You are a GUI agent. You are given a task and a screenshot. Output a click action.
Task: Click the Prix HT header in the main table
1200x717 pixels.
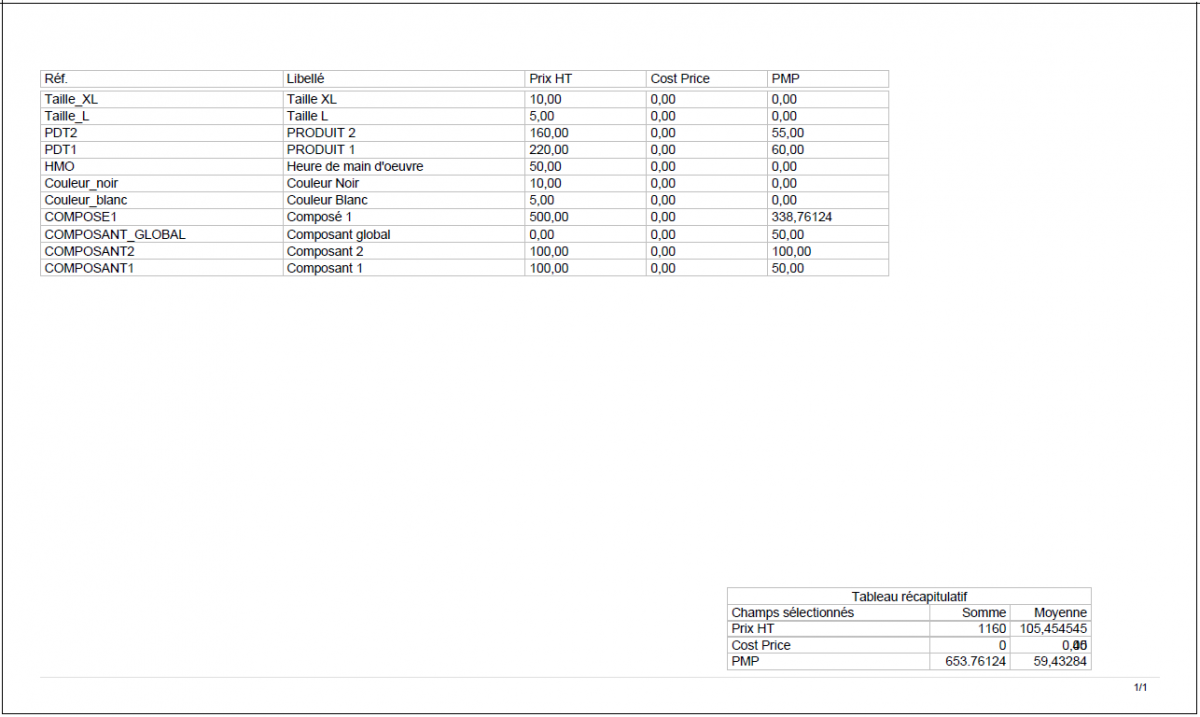tap(550, 79)
